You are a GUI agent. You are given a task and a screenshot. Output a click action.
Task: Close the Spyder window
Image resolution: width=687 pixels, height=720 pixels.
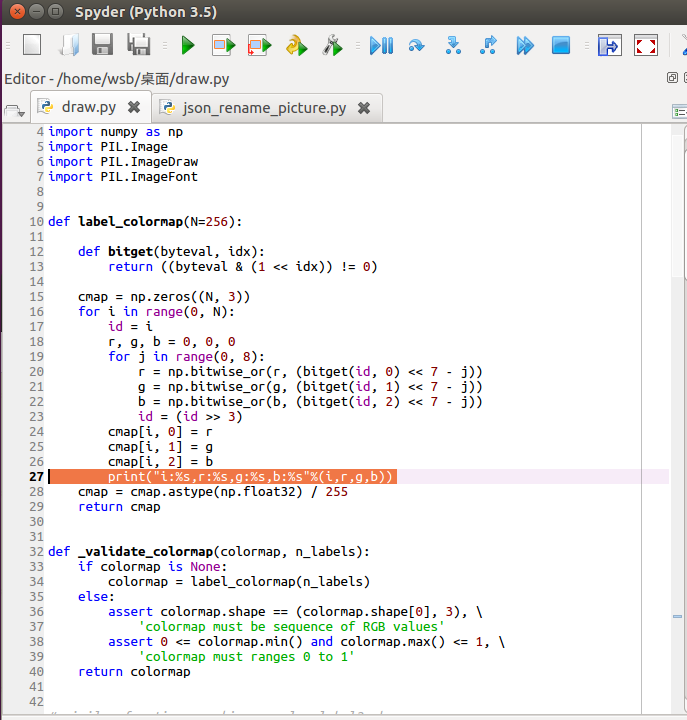click(x=17, y=11)
